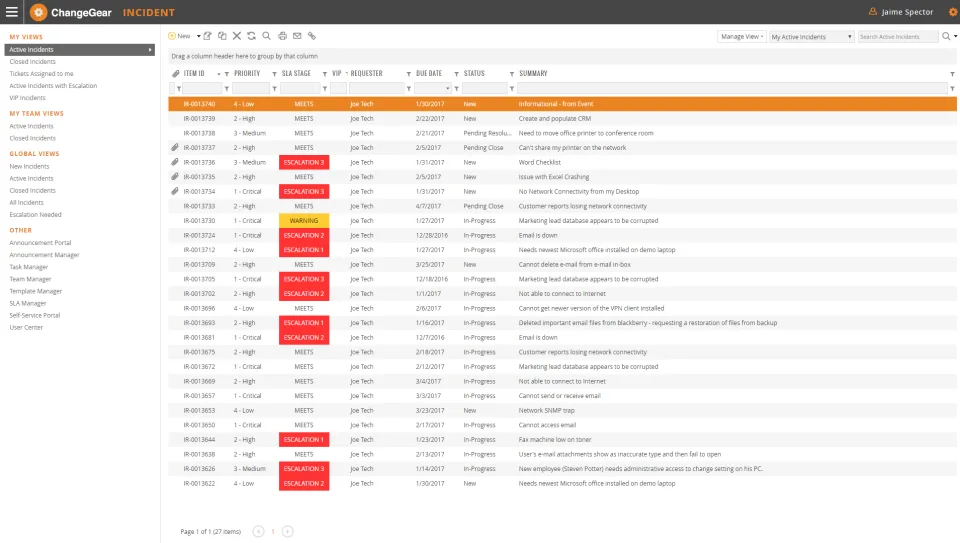Click the Search Active Incidents input field
This screenshot has height=543, width=960.
[898, 37]
